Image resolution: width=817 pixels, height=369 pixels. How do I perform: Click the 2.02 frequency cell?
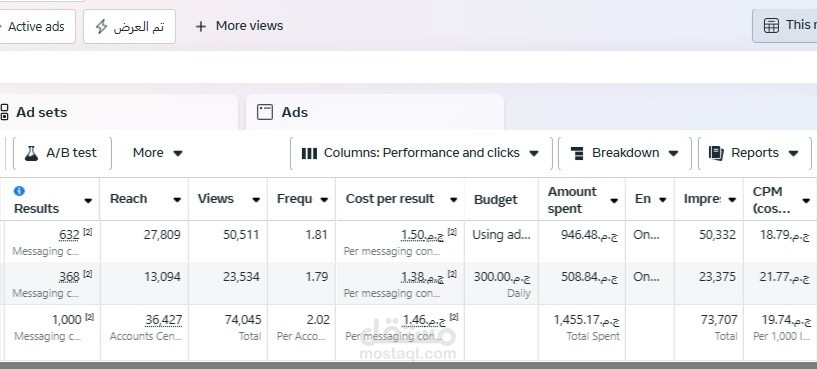pyautogui.click(x=318, y=319)
